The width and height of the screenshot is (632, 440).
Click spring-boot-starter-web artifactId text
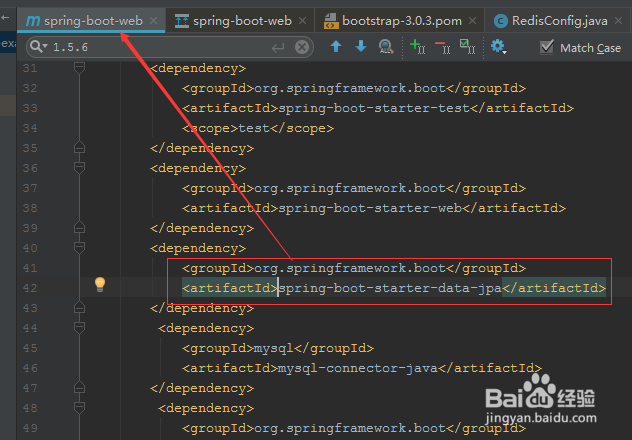click(370, 208)
